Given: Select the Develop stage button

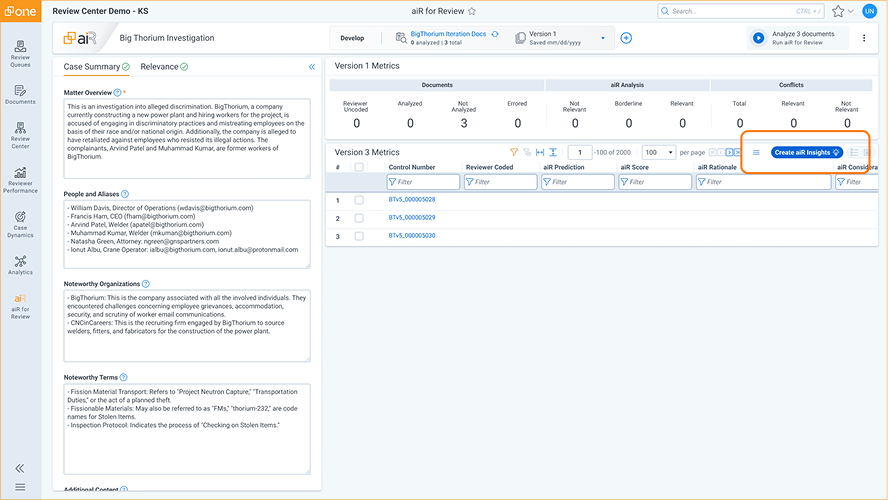Looking at the screenshot, I should [x=352, y=38].
